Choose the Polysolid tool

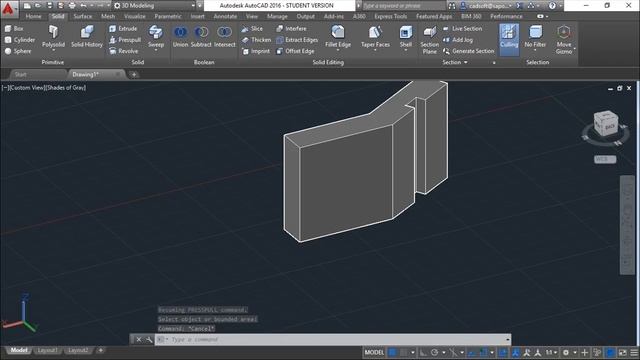pyautogui.click(x=53, y=36)
